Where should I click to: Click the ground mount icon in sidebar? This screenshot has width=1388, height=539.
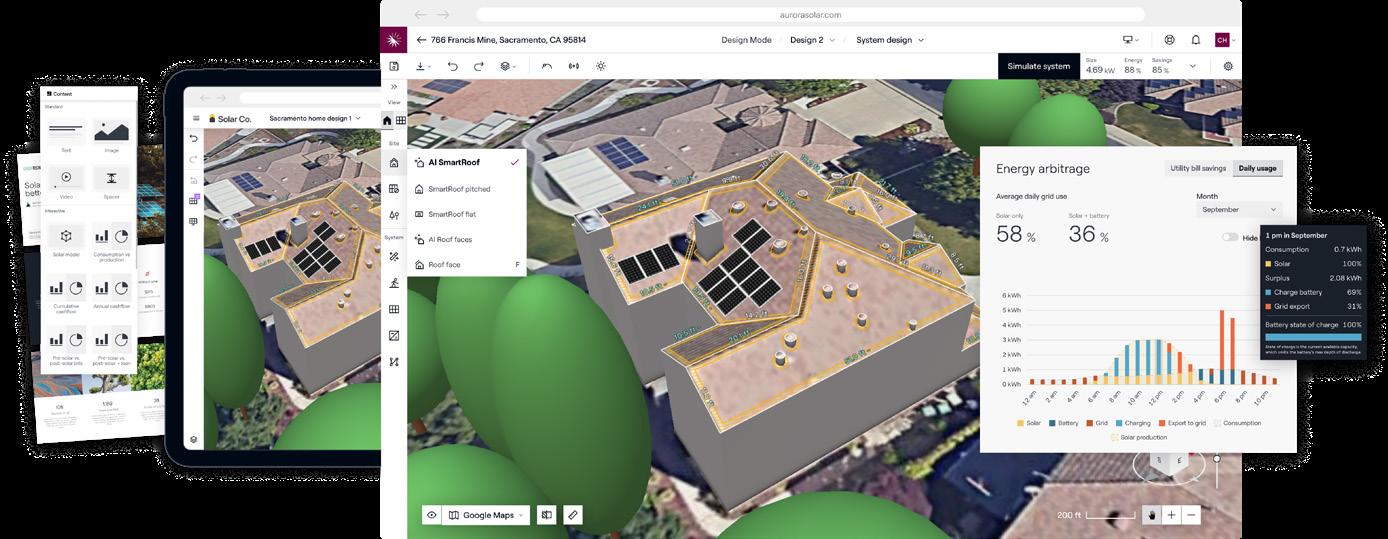click(394, 283)
